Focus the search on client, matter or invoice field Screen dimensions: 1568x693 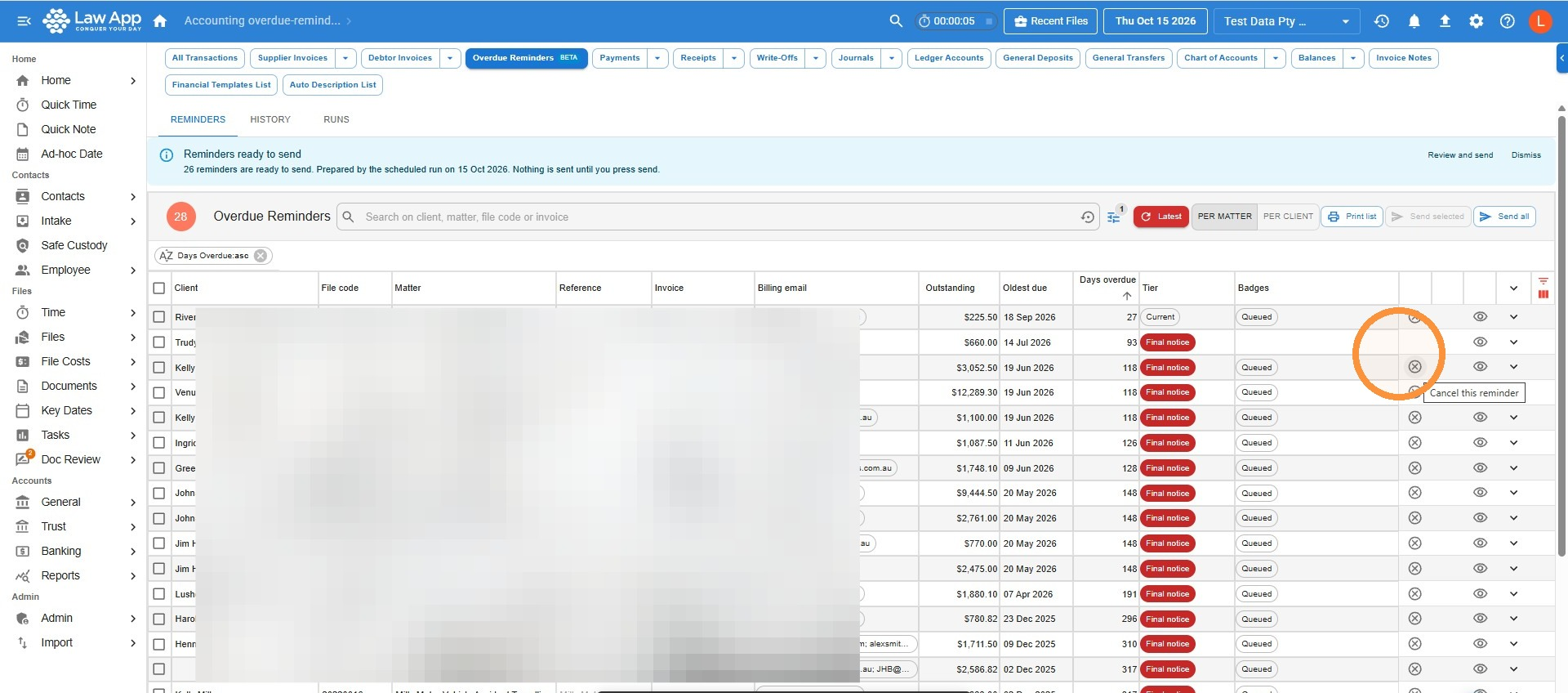(x=719, y=217)
